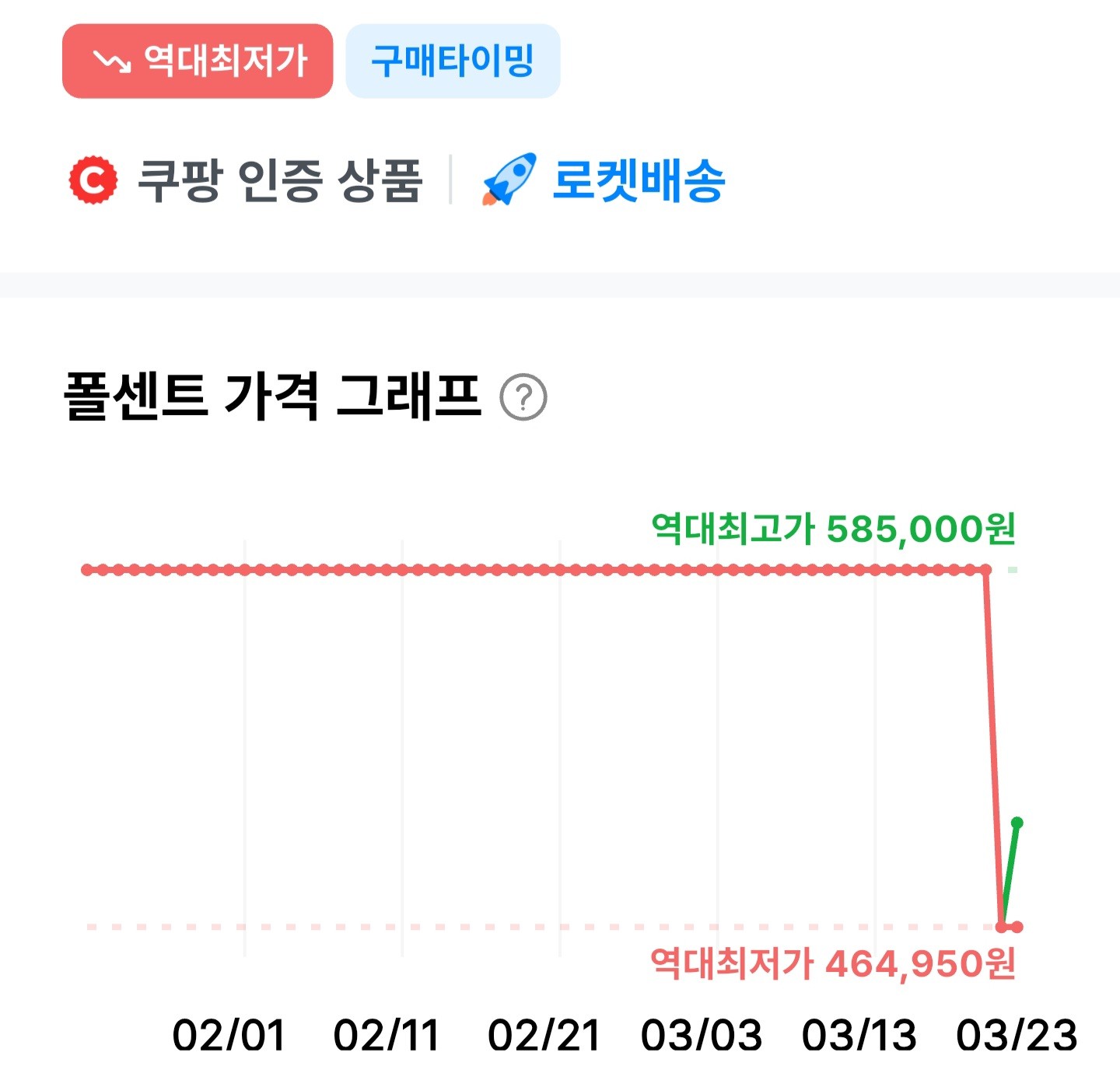The height and width of the screenshot is (1080, 1120).
Task: Open the 로켓배송 link text
Action: 639,180
